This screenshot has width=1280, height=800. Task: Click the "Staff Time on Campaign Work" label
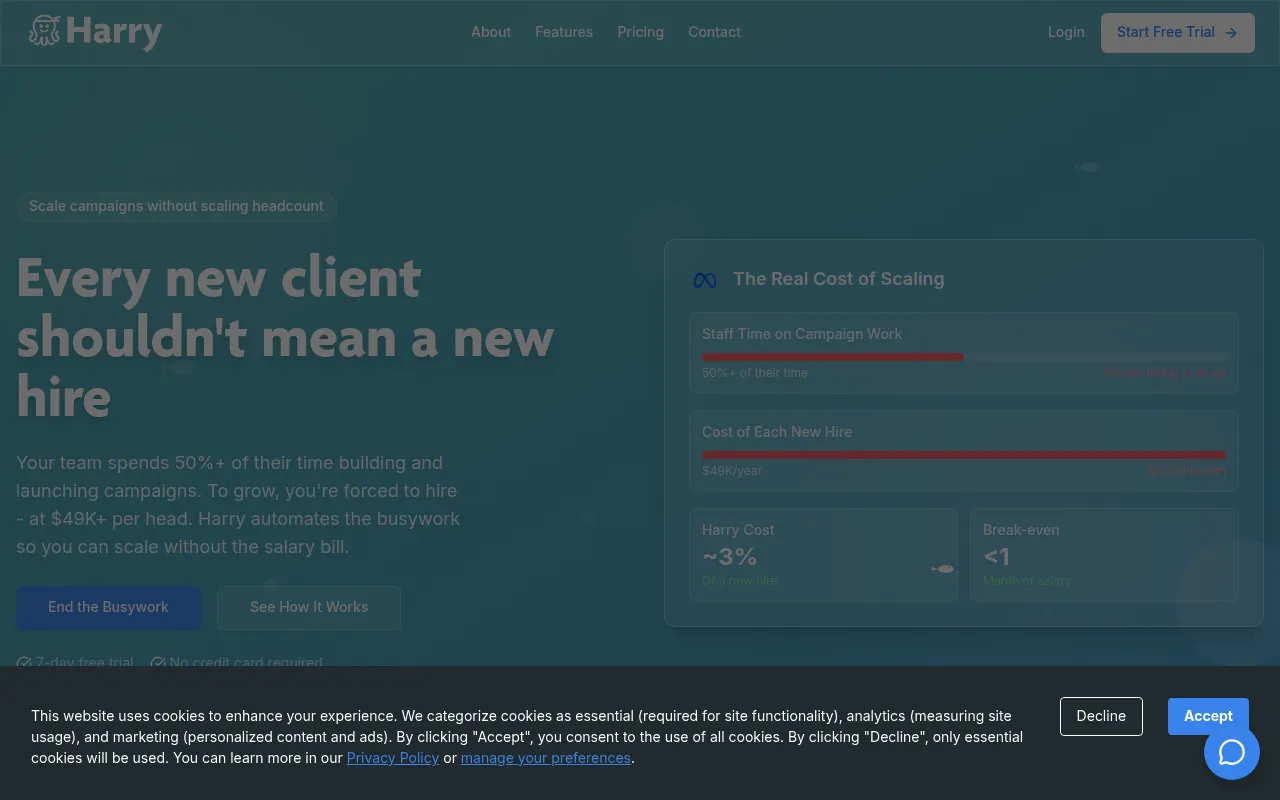pos(802,334)
